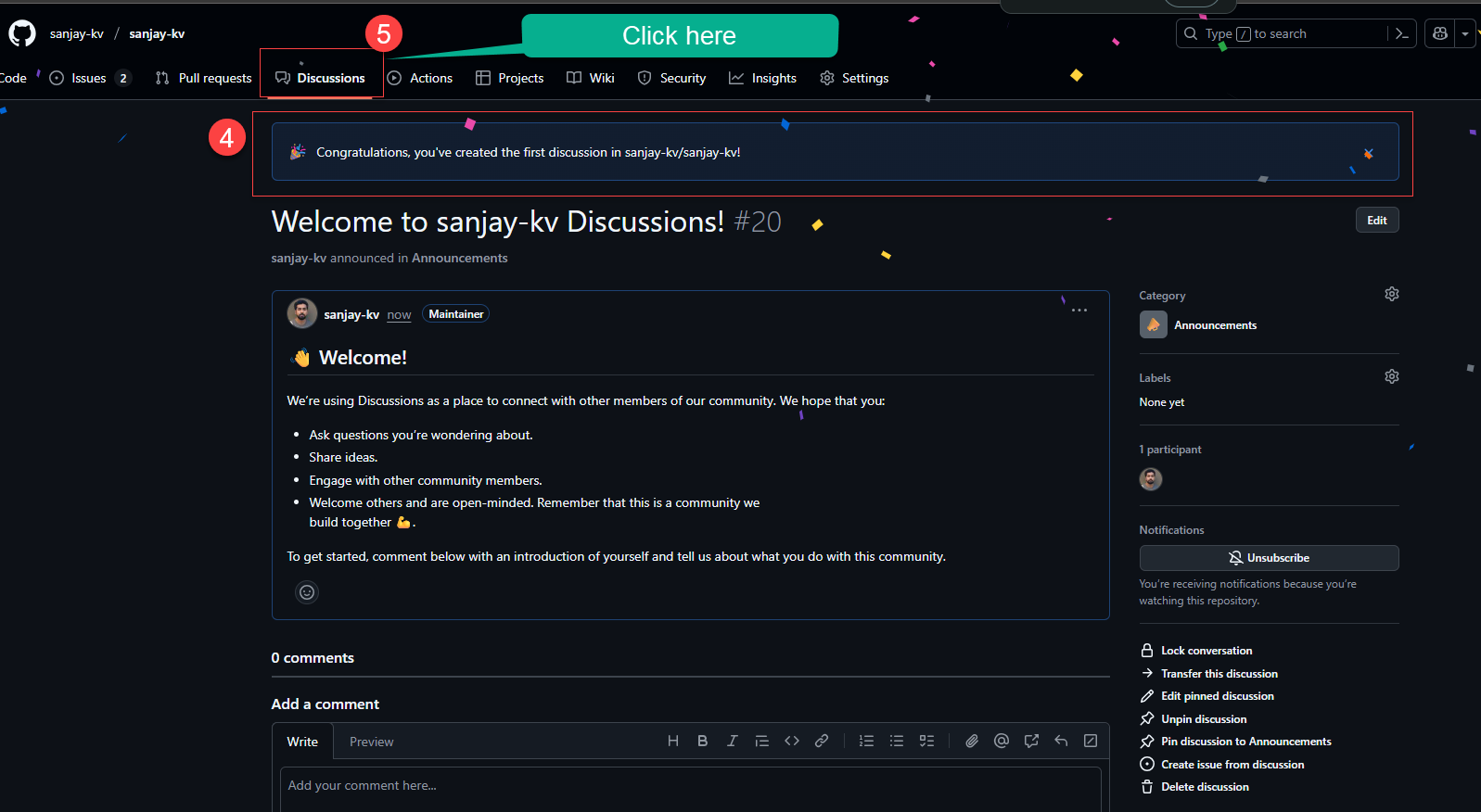The image size is (1481, 812).
Task: Open GitHub Copilot chat icon
Action: point(1440,33)
